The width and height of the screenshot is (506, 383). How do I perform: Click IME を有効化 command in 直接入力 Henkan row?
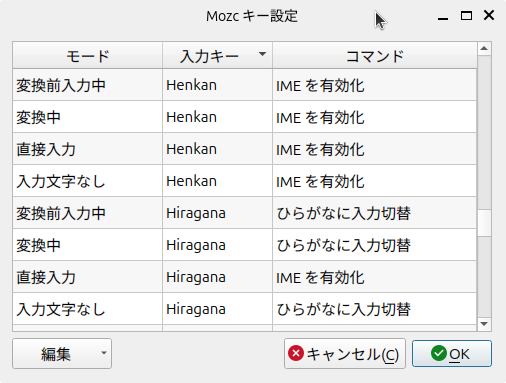click(375, 149)
